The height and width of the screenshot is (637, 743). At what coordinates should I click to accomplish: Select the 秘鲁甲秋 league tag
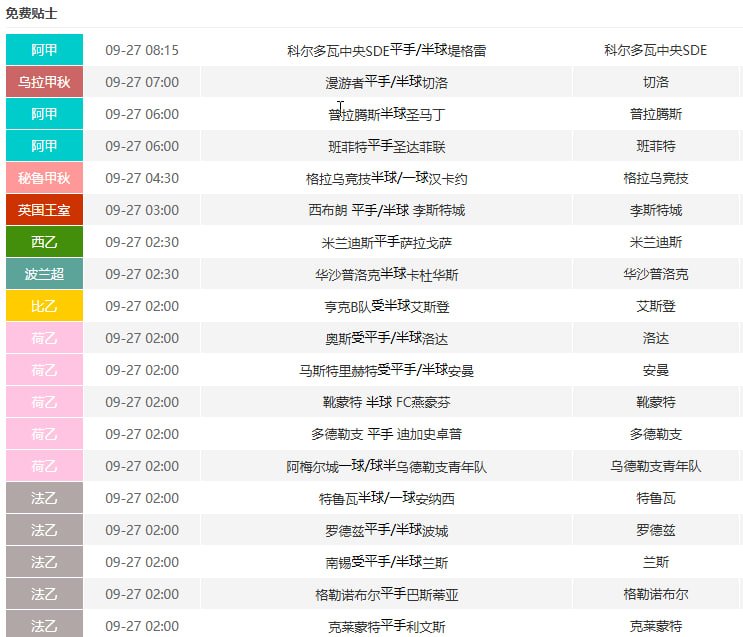click(x=44, y=178)
